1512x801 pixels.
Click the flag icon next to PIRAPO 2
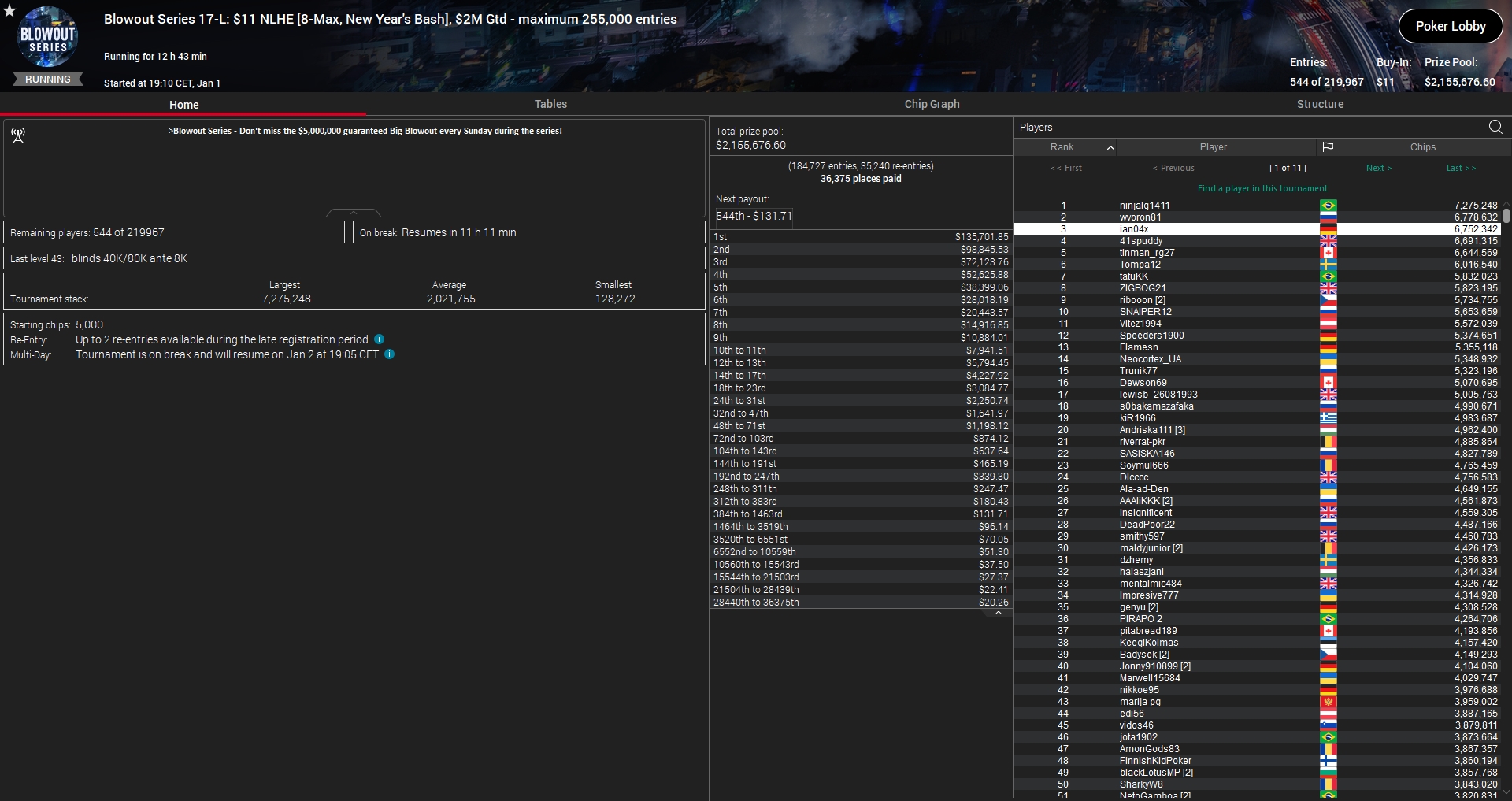coord(1328,619)
